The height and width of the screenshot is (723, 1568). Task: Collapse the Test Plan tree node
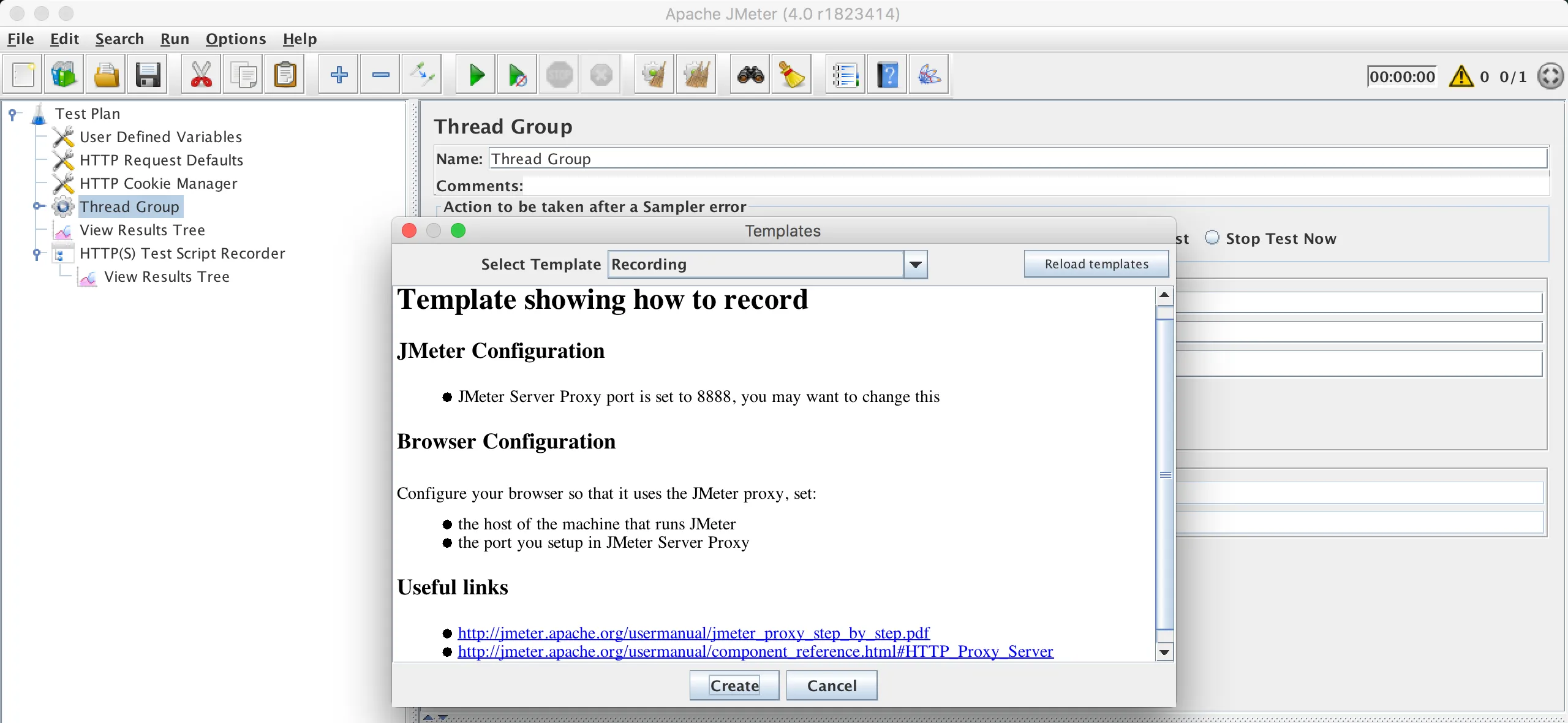click(x=12, y=114)
